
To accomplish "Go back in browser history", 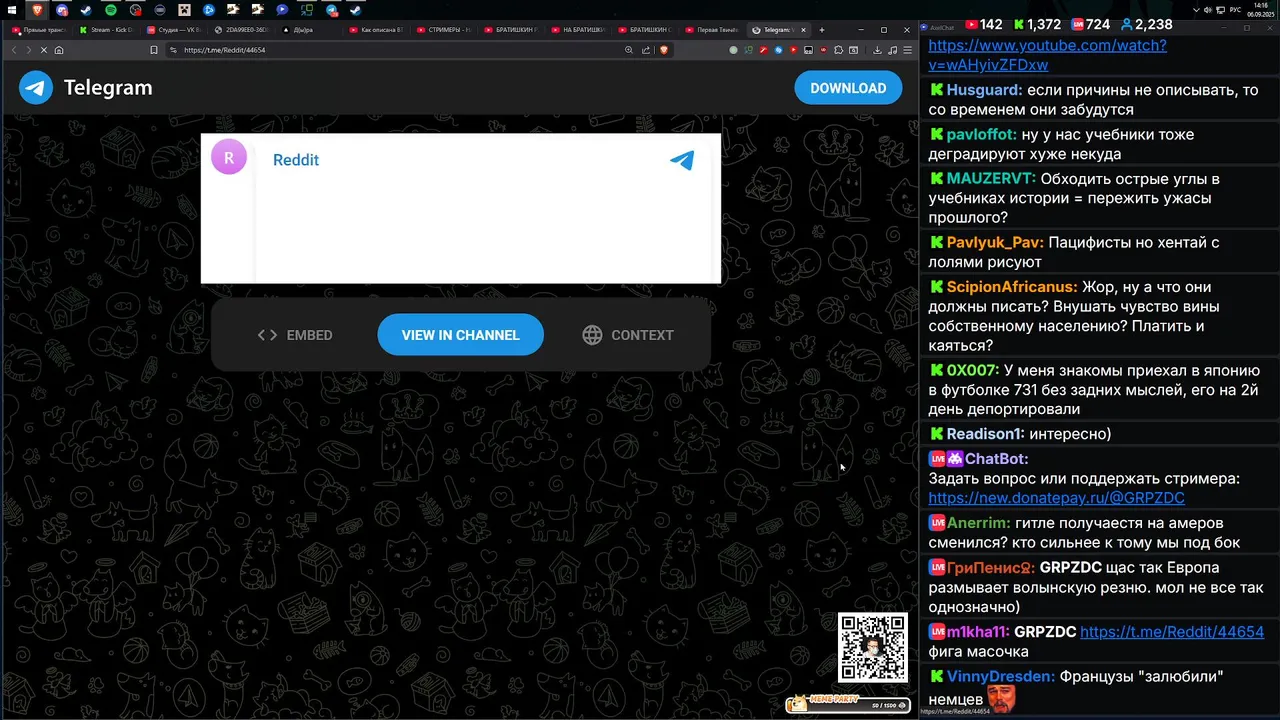I will pyautogui.click(x=14, y=50).
